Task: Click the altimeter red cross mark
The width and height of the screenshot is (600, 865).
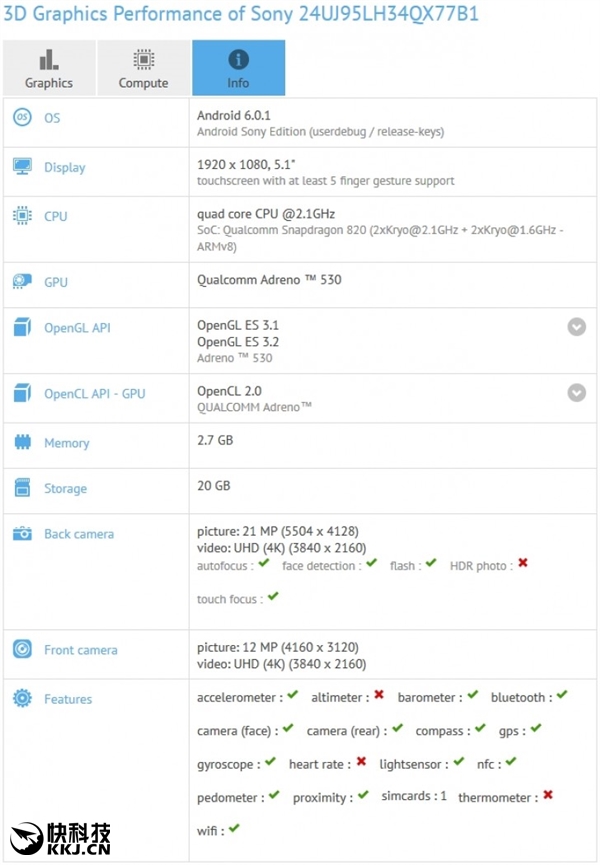Action: tap(379, 695)
